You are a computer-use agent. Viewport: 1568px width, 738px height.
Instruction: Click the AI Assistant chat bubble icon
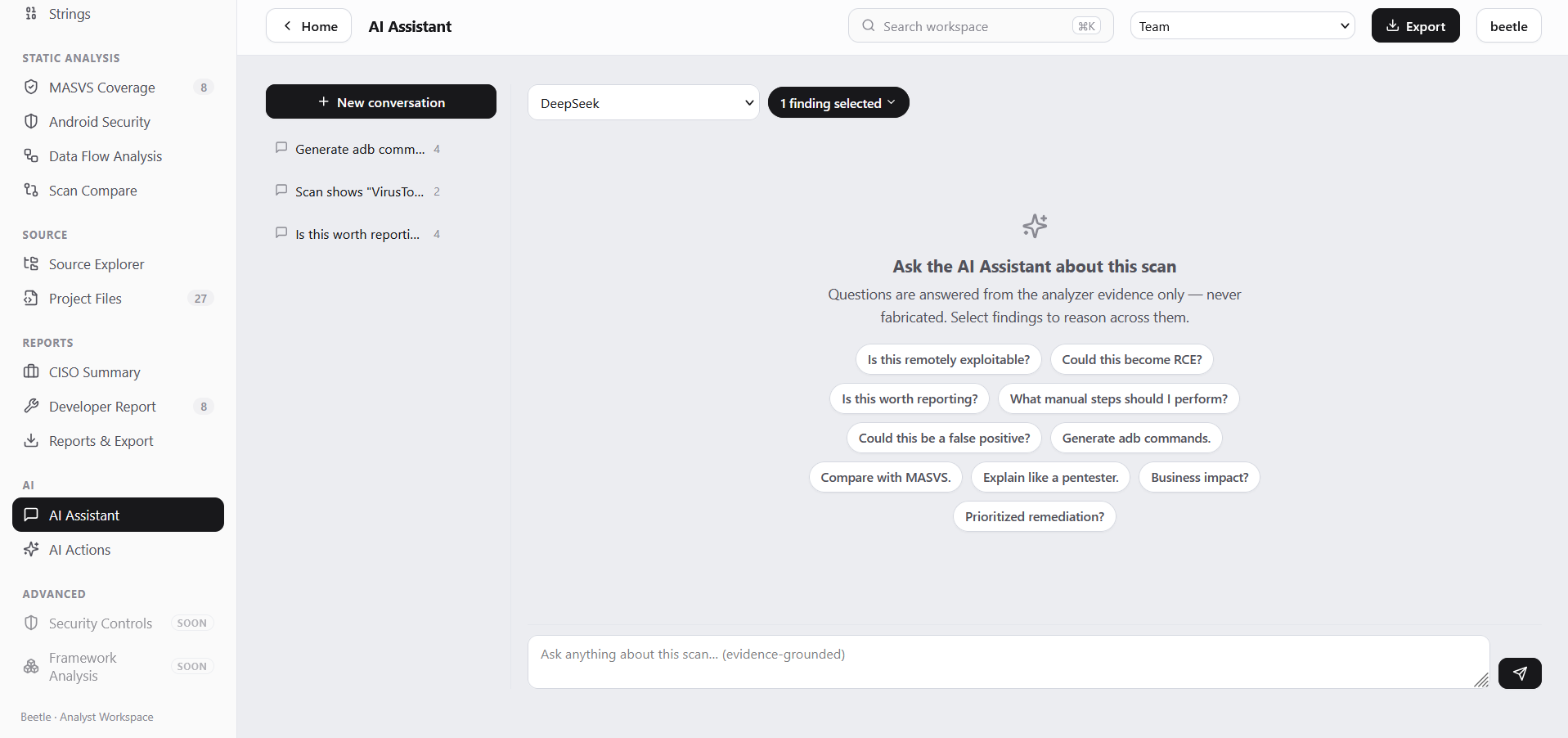click(x=31, y=515)
